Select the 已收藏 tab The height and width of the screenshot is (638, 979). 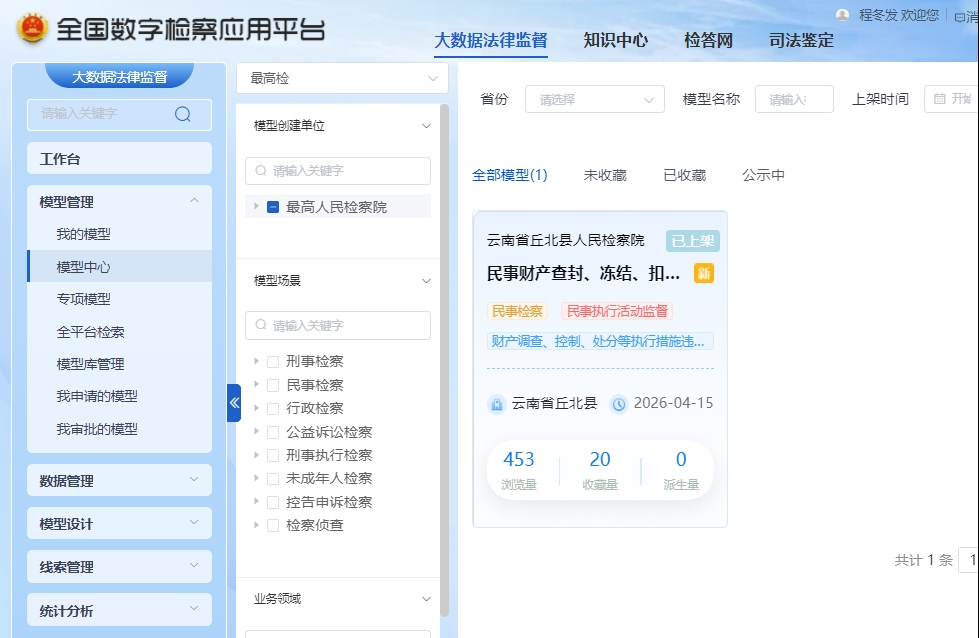click(x=684, y=175)
